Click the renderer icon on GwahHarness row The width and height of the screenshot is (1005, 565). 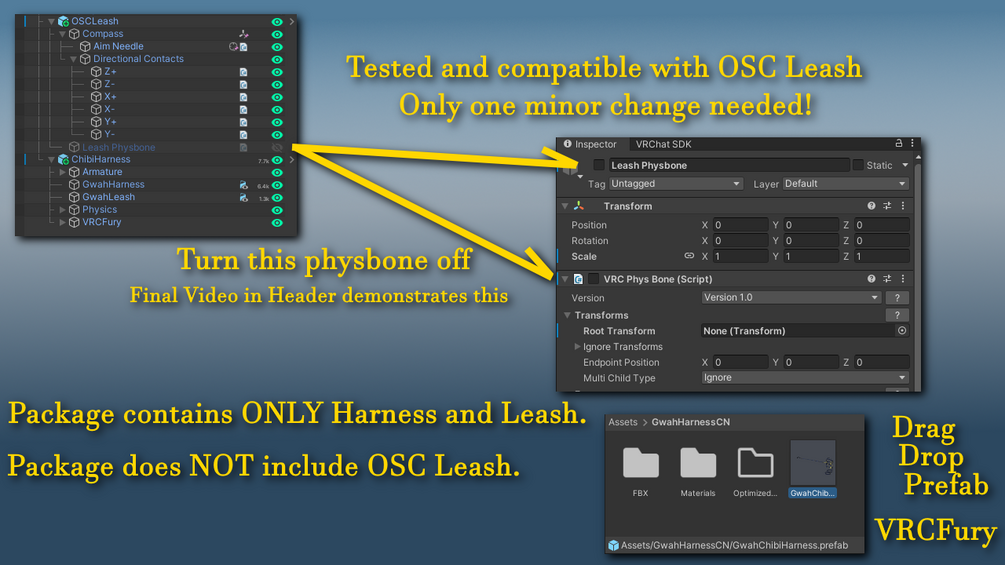click(x=244, y=185)
